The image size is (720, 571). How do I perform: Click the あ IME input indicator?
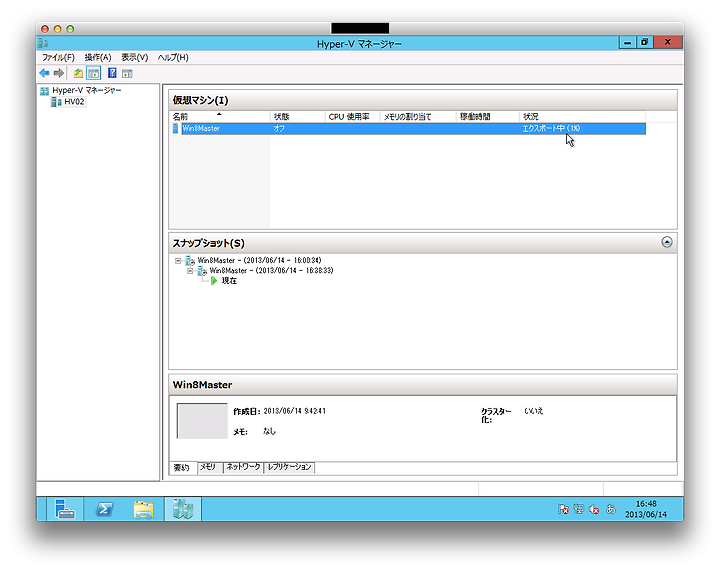(610, 509)
